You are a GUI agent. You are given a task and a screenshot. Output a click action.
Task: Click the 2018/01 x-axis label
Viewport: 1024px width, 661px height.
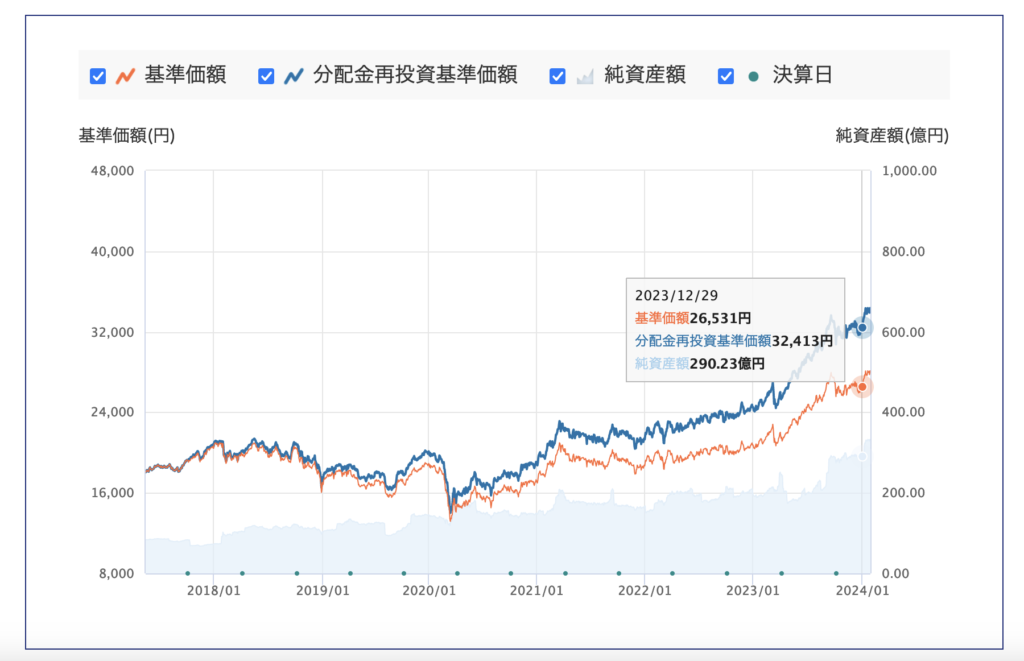click(x=213, y=591)
